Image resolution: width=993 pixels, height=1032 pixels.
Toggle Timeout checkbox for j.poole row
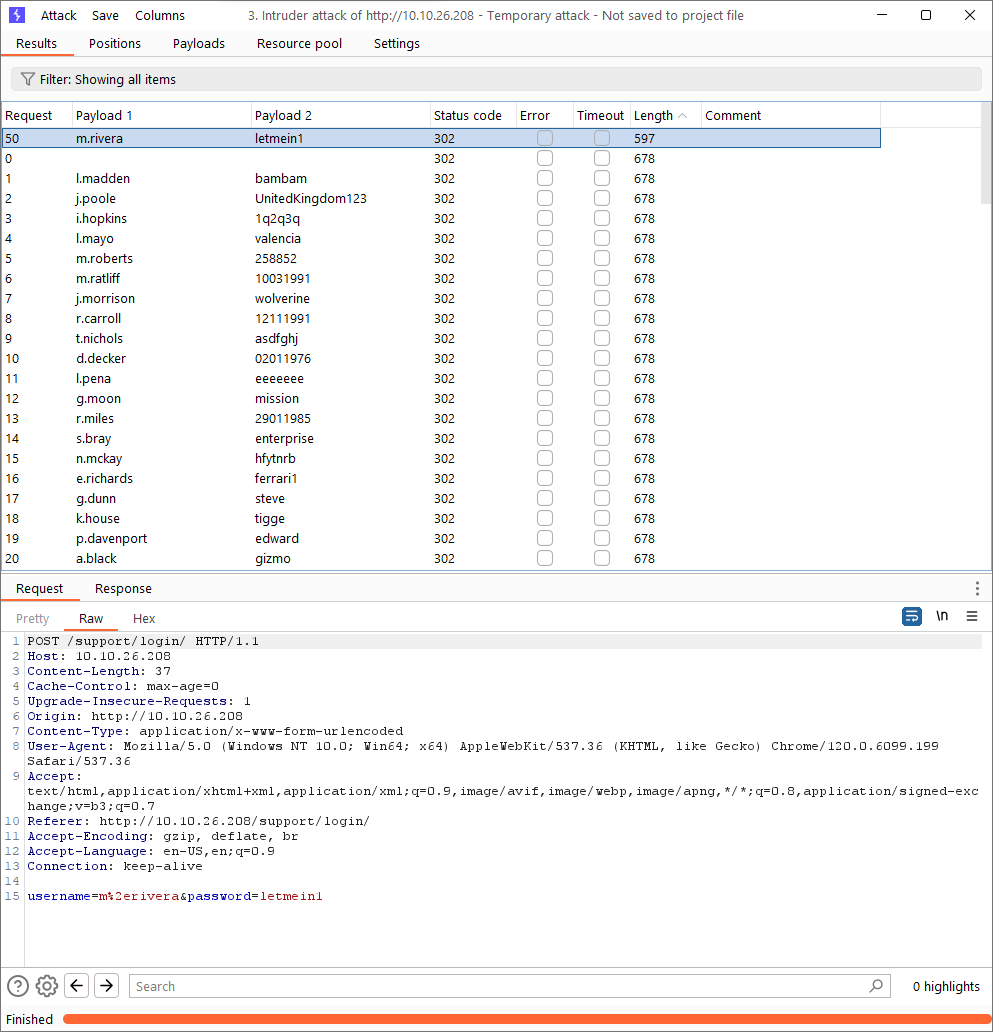601,198
